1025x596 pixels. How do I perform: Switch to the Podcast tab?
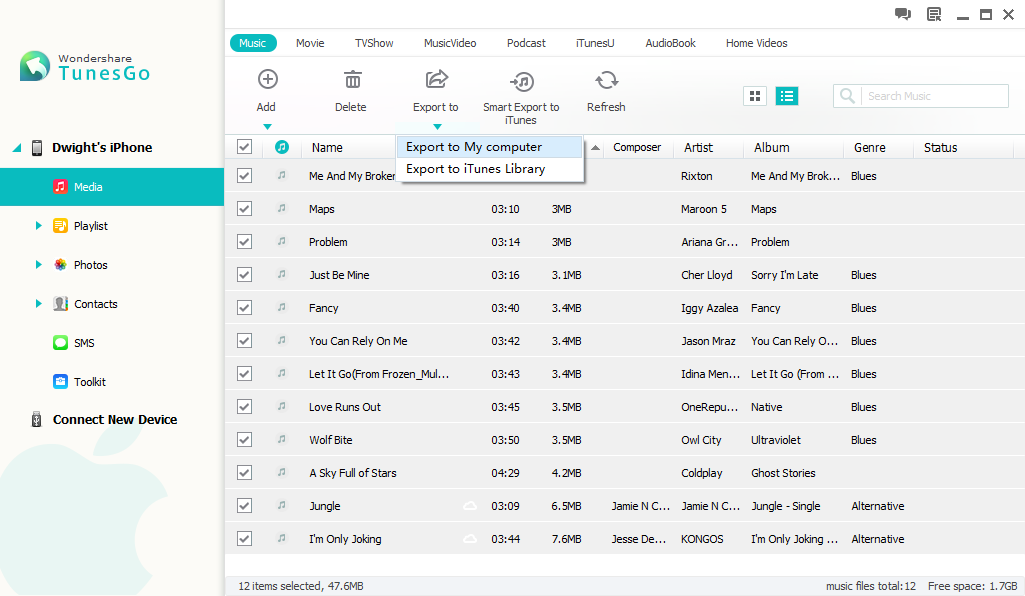(526, 43)
